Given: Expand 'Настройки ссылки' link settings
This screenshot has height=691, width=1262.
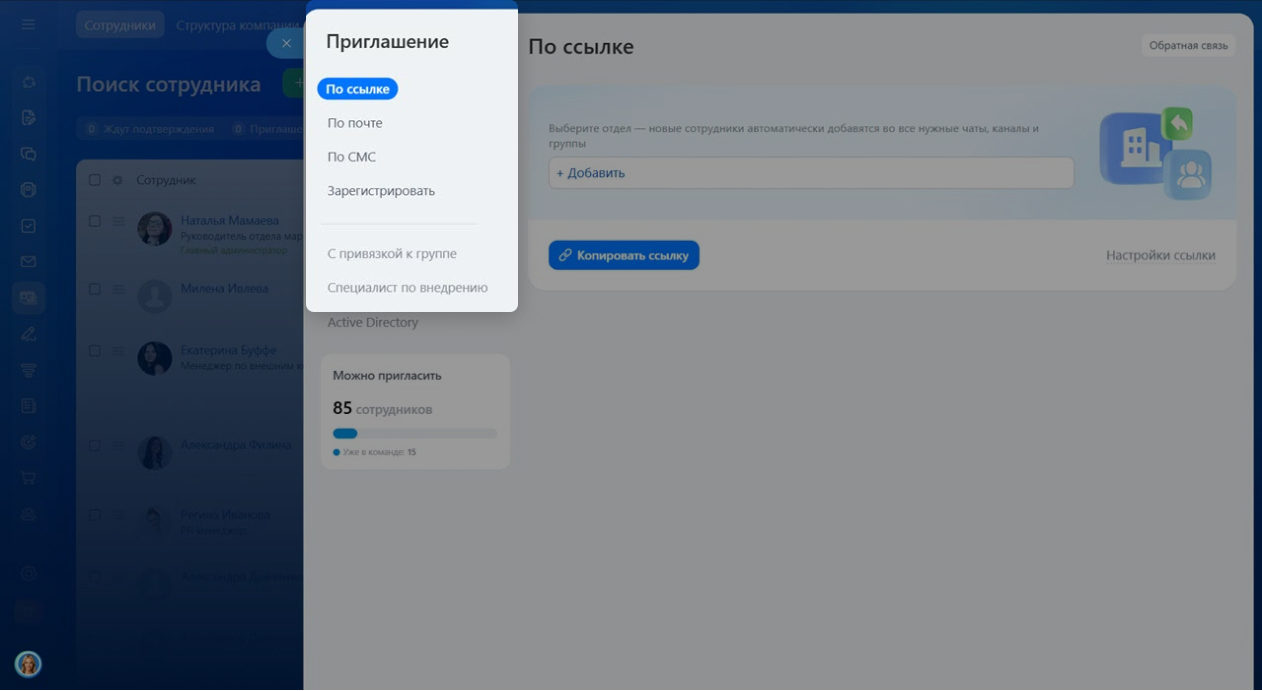Looking at the screenshot, I should pyautogui.click(x=1160, y=255).
